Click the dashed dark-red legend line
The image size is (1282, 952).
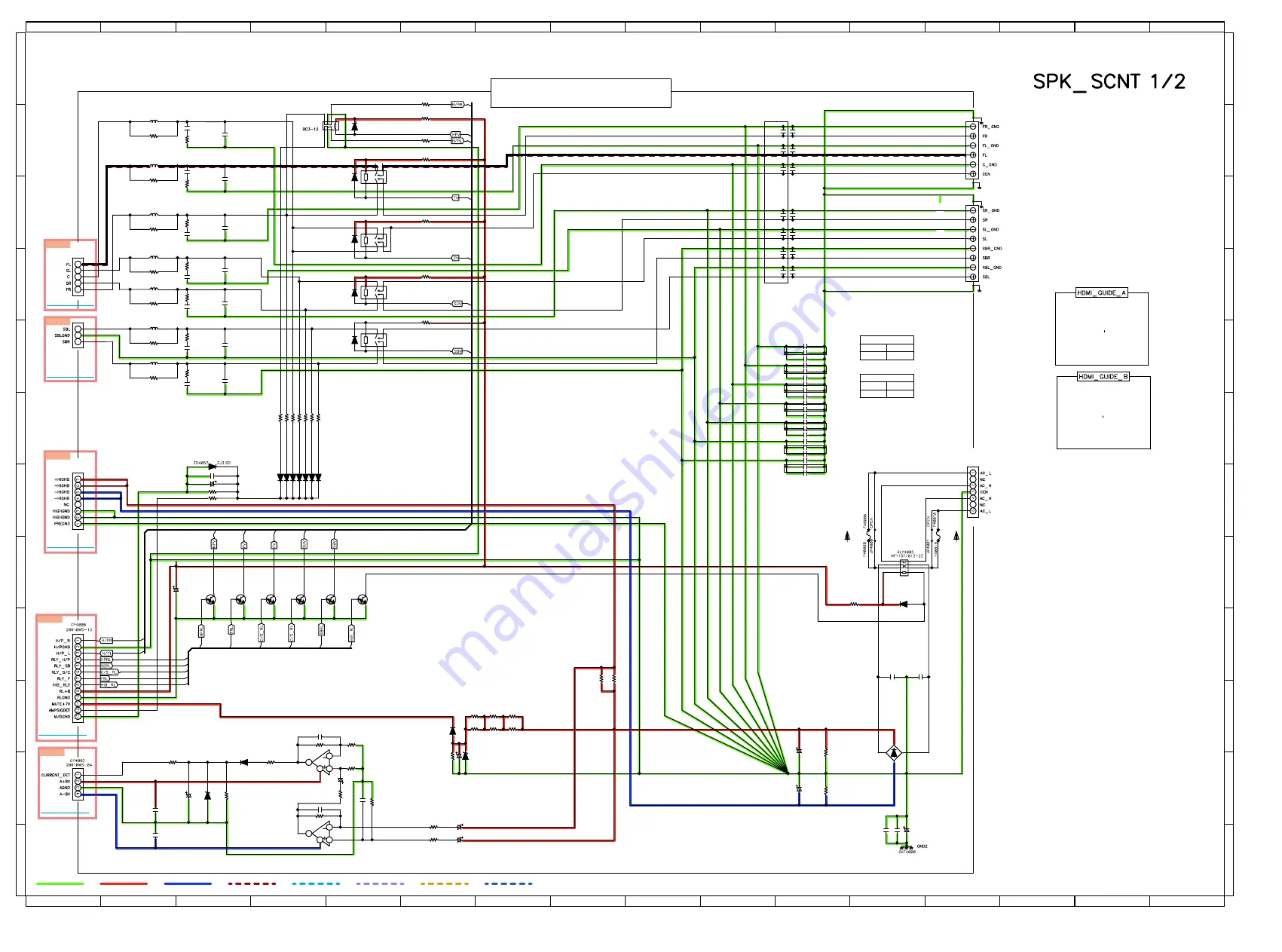point(252,883)
